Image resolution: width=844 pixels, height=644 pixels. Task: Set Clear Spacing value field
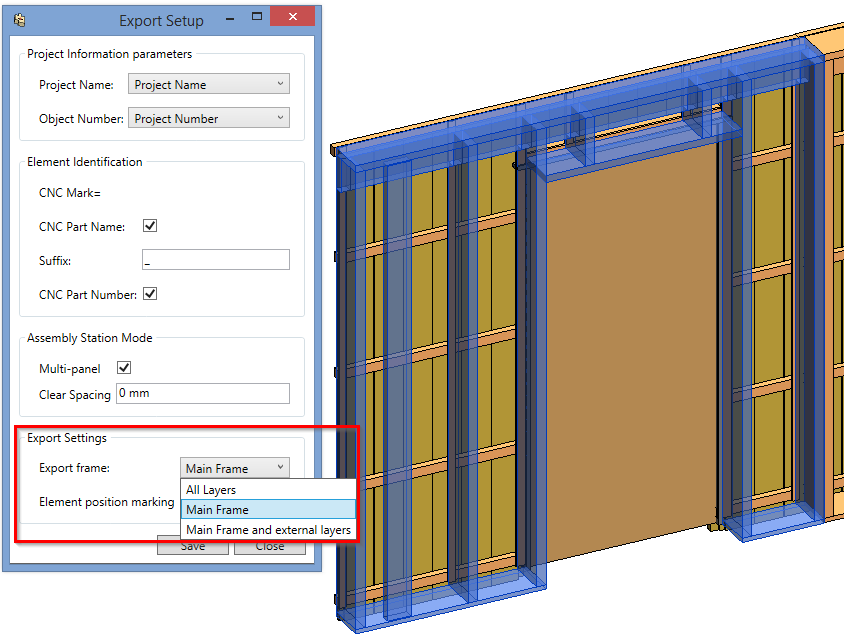coord(203,393)
